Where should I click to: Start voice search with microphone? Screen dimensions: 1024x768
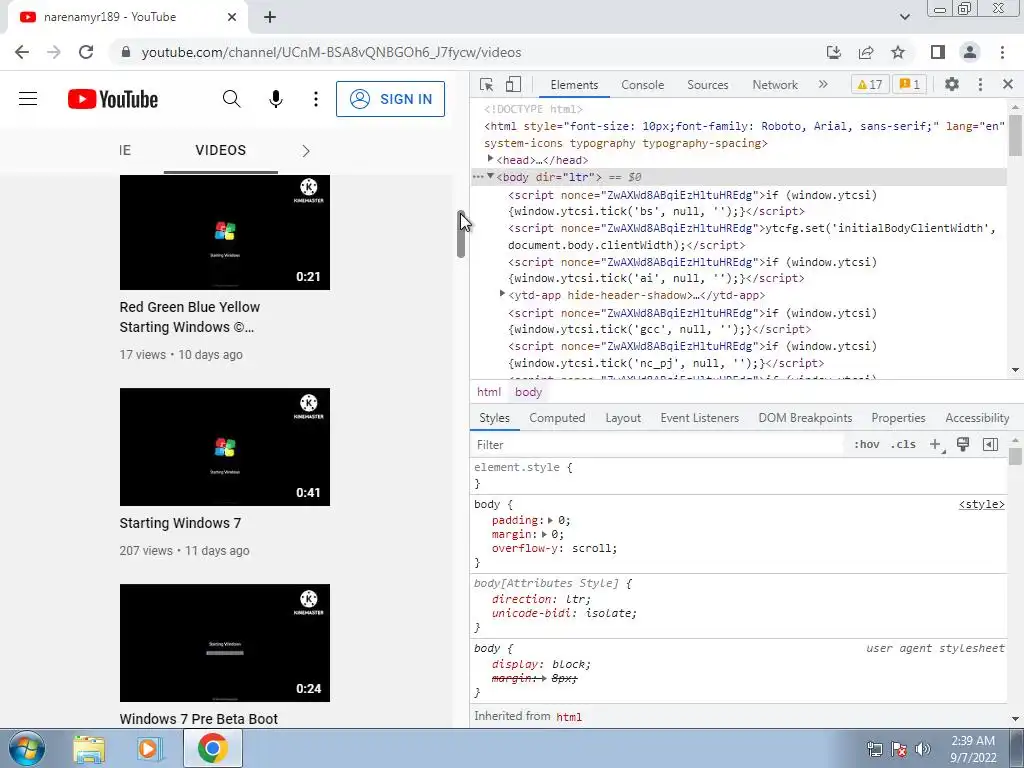coord(276,99)
